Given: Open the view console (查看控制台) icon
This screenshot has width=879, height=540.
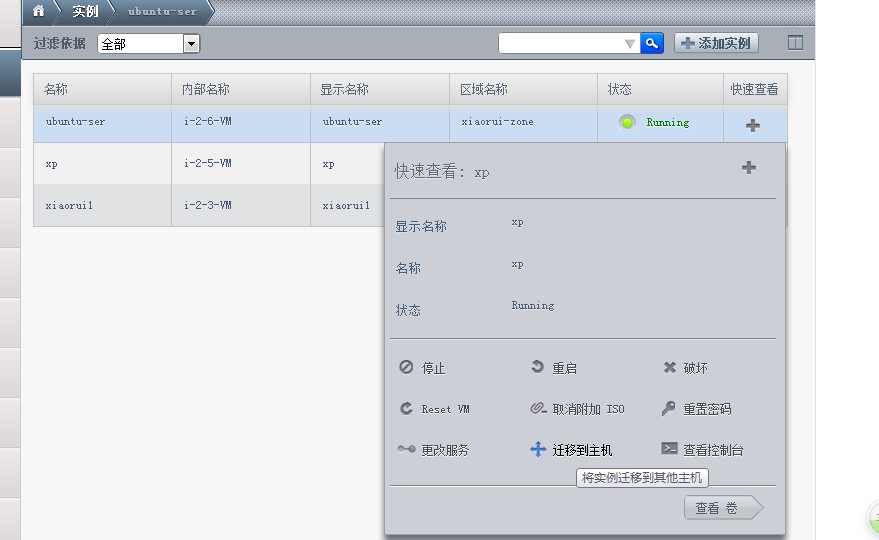Looking at the screenshot, I should [669, 449].
